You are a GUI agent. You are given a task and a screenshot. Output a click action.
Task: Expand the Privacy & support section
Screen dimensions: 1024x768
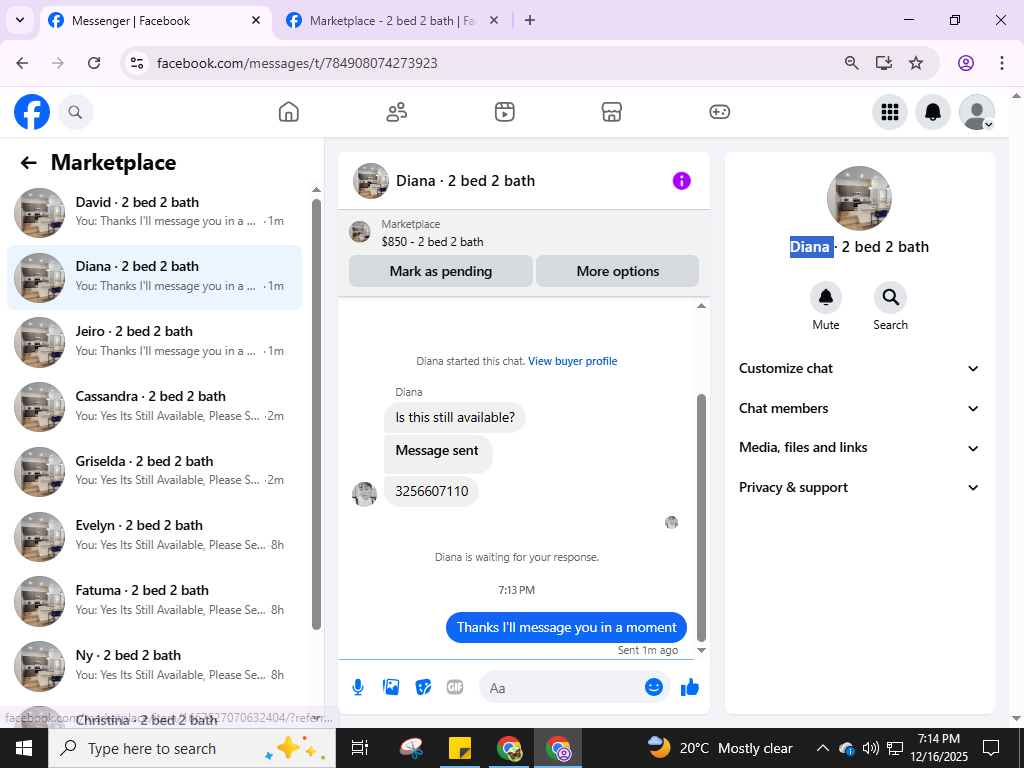coord(859,488)
